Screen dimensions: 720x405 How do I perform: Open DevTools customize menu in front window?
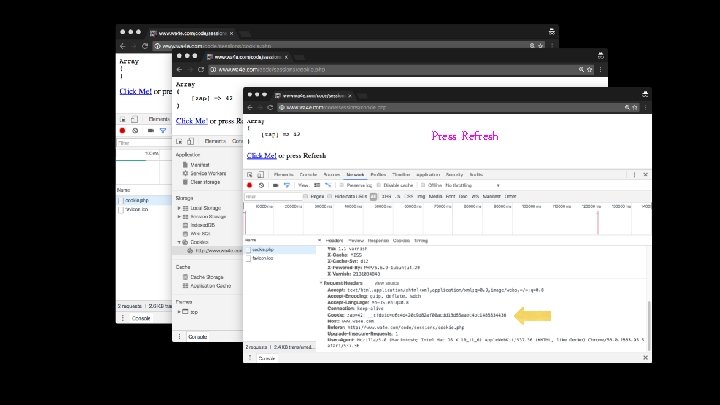pyautogui.click(x=634, y=175)
